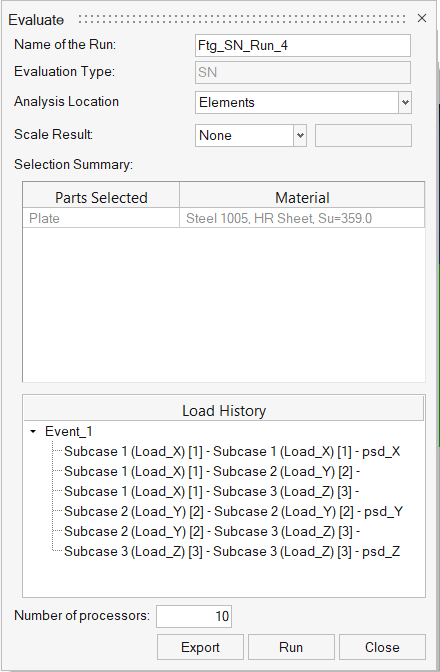This screenshot has height=672, width=440.
Task: Click the Export button
Action: [x=200, y=647]
